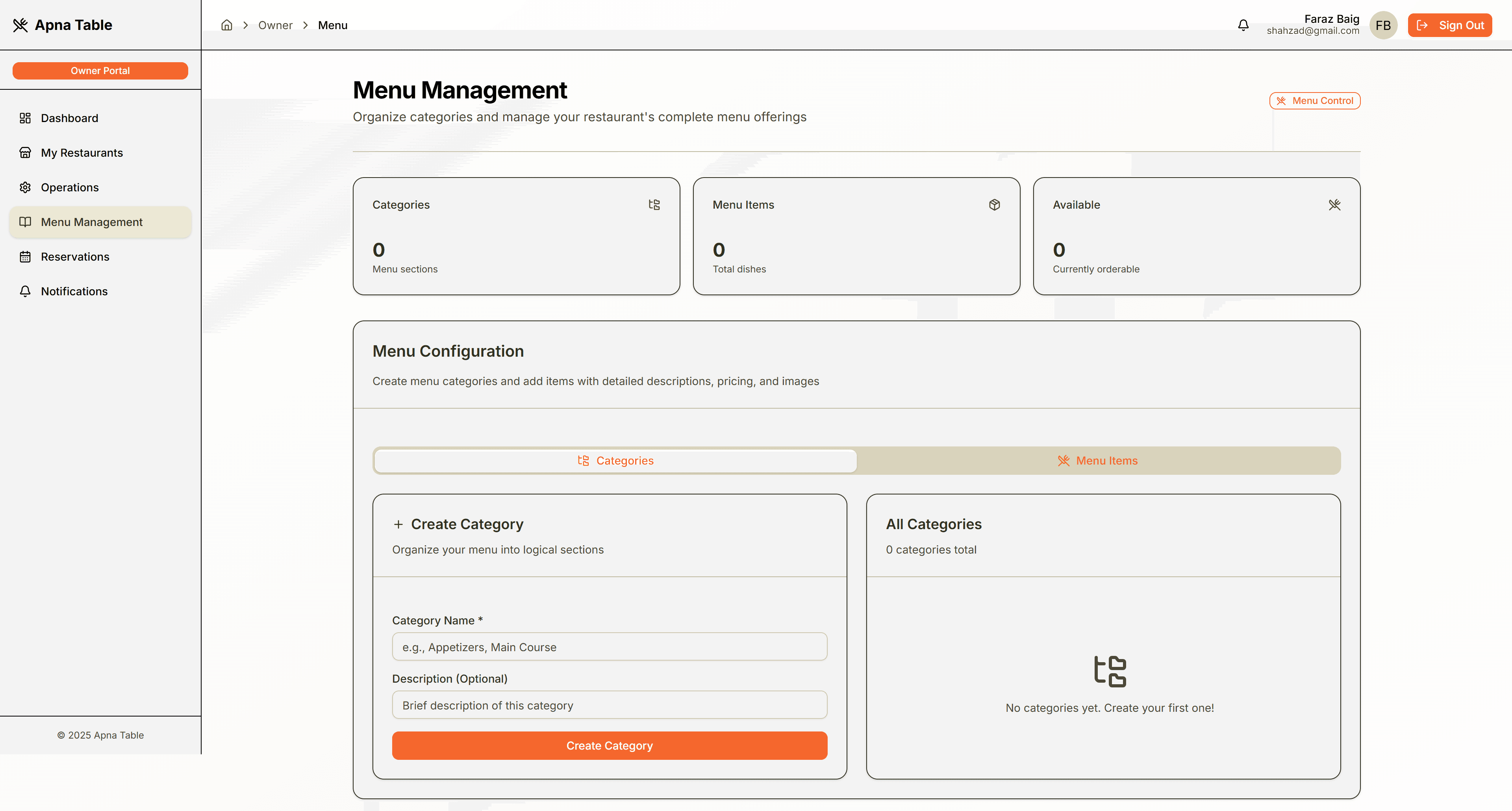Click the Menu Control button

[x=1314, y=100]
